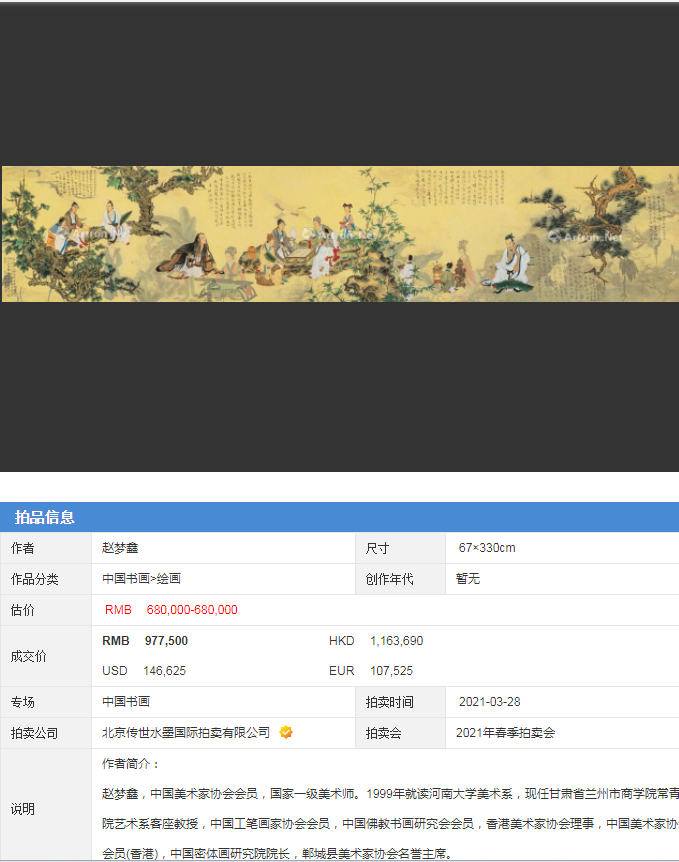Select auction date 2021-03-28
Image resolution: width=679 pixels, height=862 pixels.
489,702
